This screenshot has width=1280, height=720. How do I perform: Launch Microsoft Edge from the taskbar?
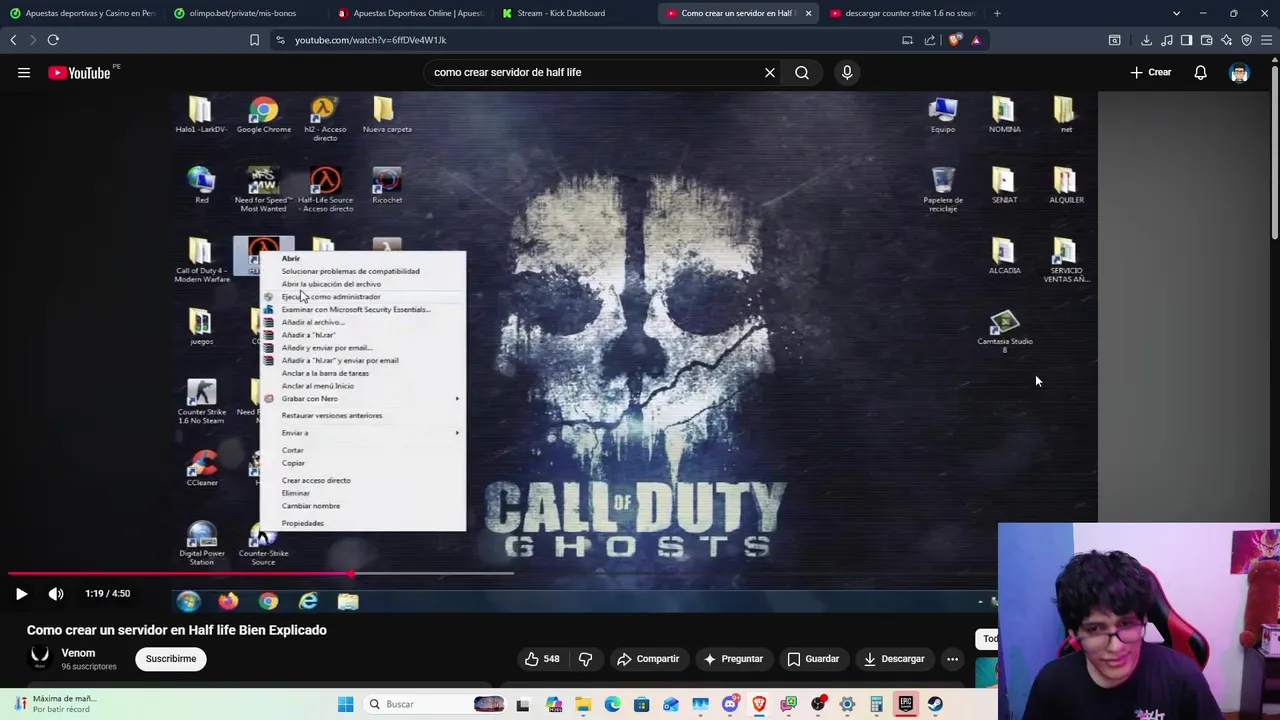tap(612, 704)
